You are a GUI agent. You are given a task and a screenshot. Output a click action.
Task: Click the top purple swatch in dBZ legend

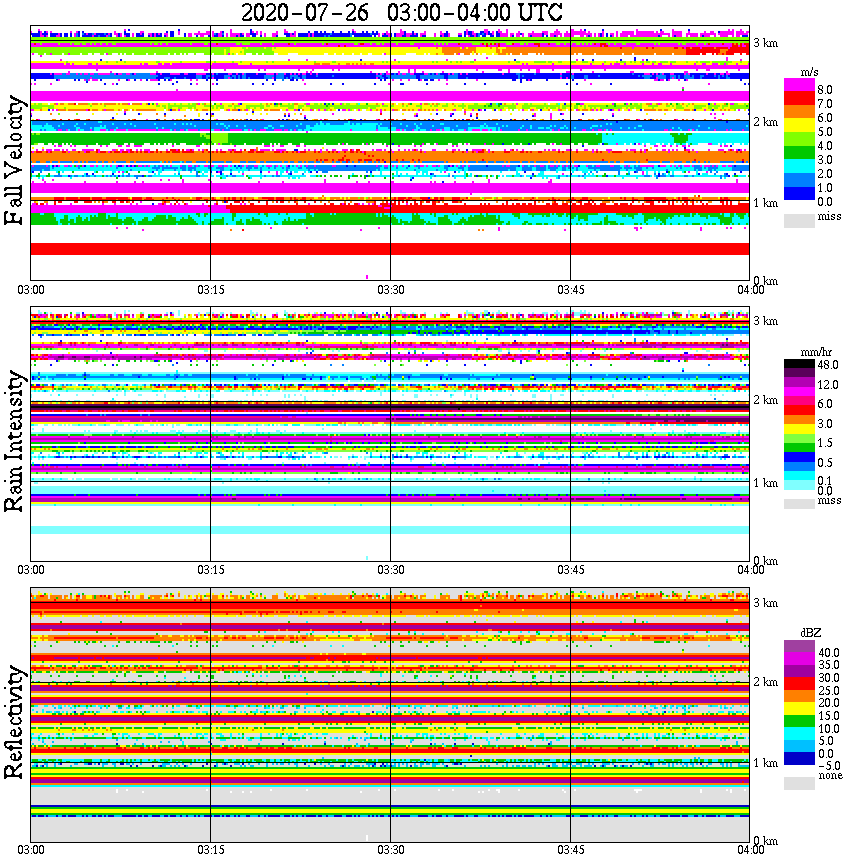(799, 647)
